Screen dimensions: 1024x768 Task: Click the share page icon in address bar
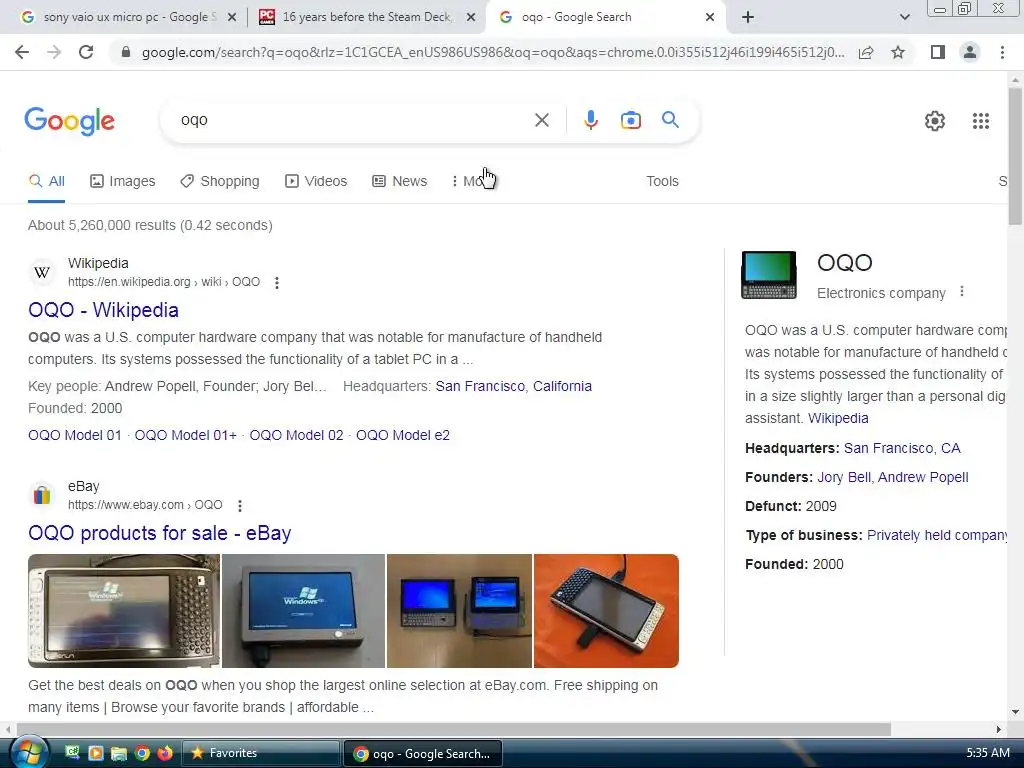click(x=866, y=52)
